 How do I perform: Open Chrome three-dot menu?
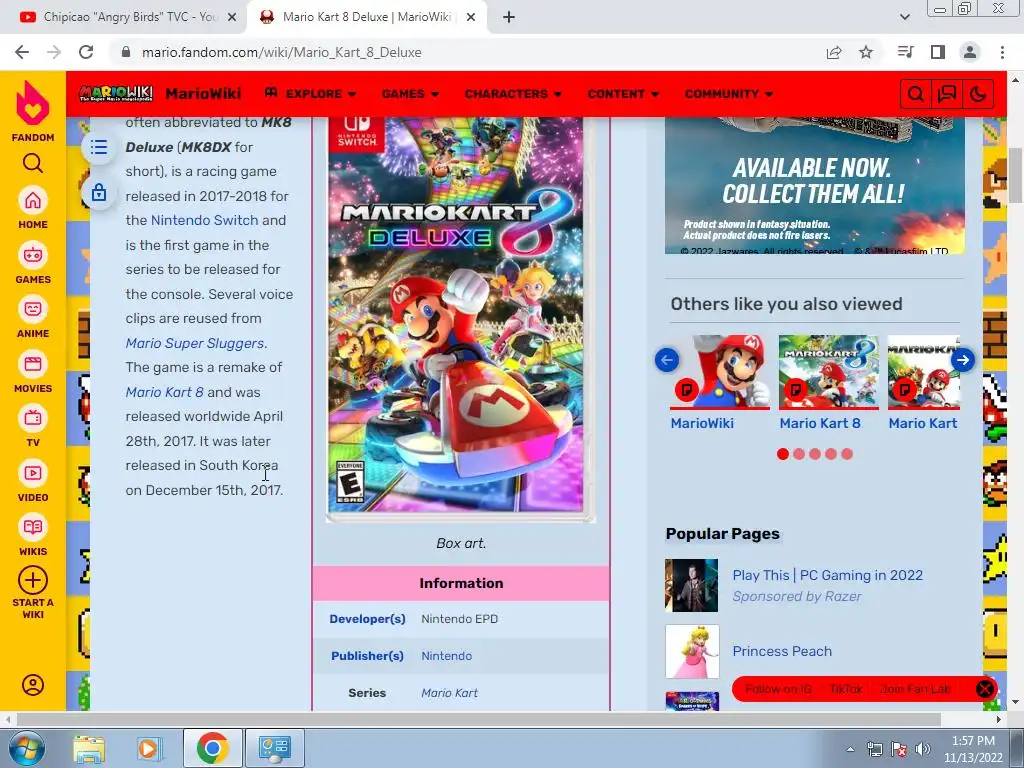point(1002,52)
